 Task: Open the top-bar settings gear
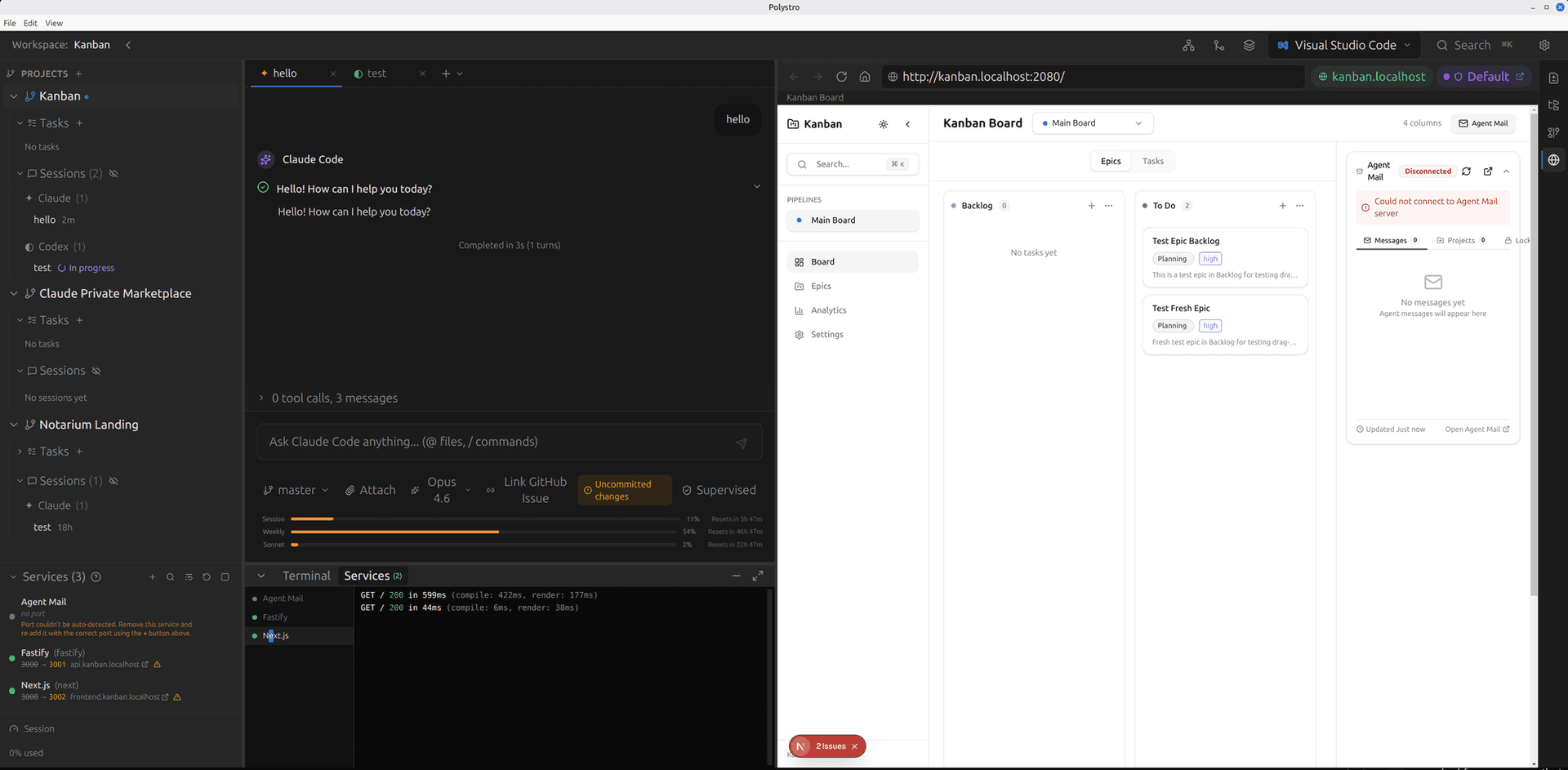click(x=1544, y=46)
